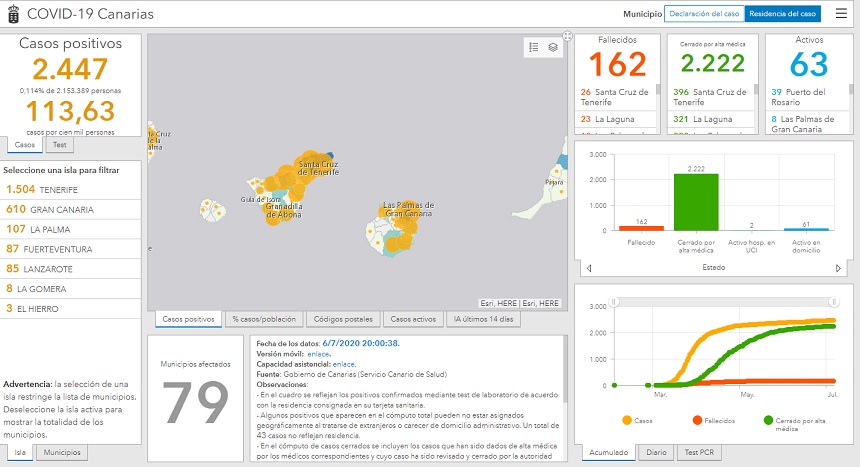Screen dimensions: 860x467
Task: Open the Diario chart tab
Action: tap(656, 453)
